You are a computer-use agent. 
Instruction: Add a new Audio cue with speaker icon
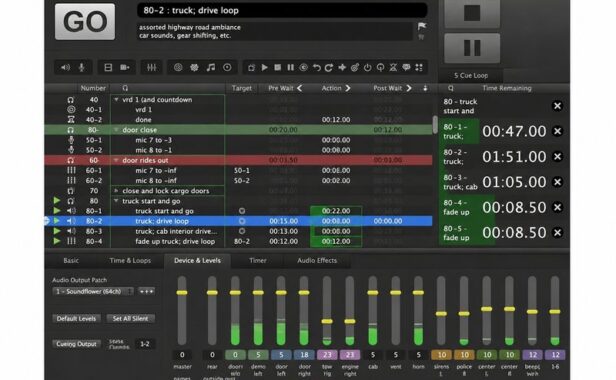65,68
